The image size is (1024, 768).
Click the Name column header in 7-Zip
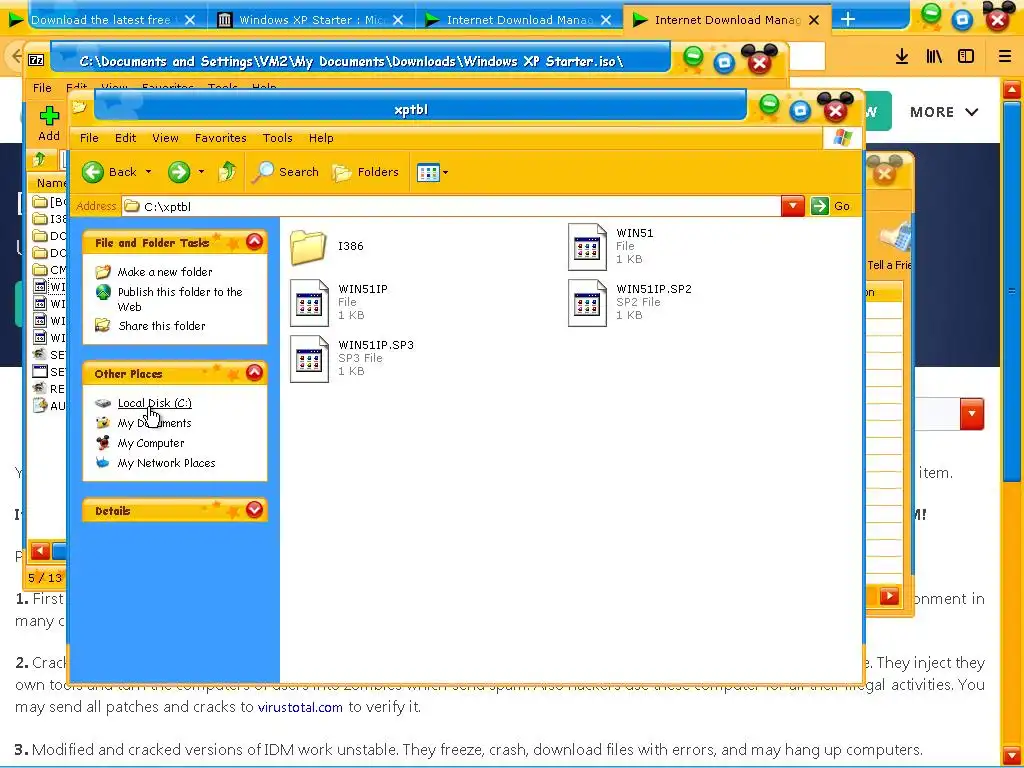(51, 183)
